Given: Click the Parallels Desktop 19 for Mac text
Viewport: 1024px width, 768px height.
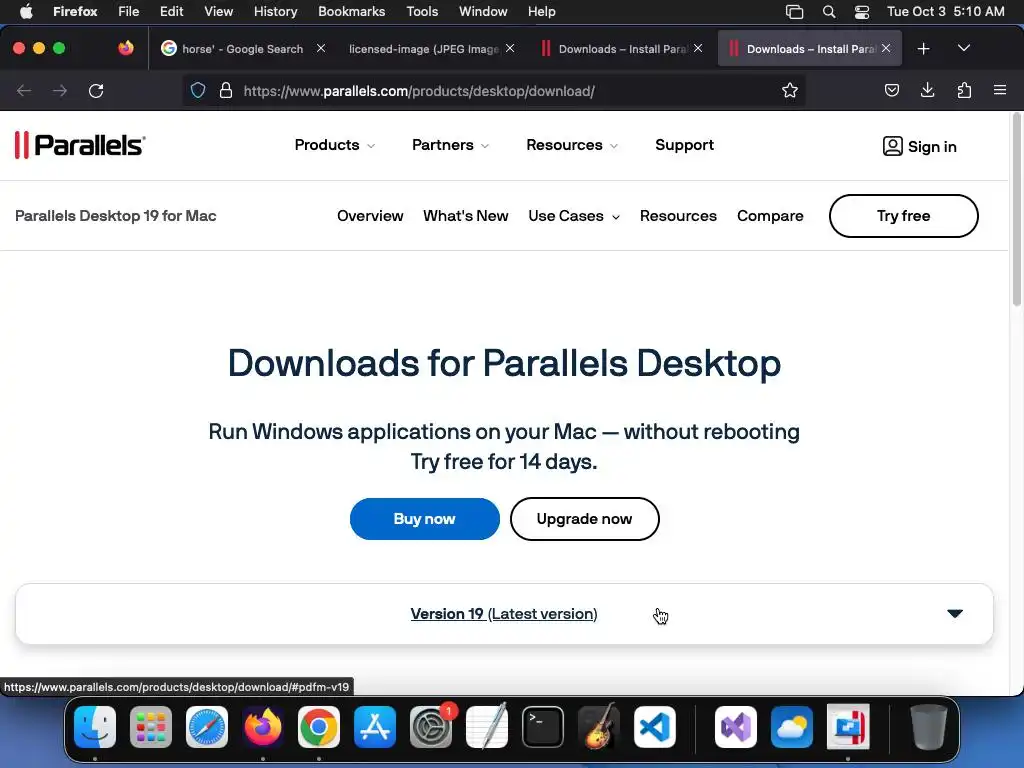Looking at the screenshot, I should tap(116, 216).
